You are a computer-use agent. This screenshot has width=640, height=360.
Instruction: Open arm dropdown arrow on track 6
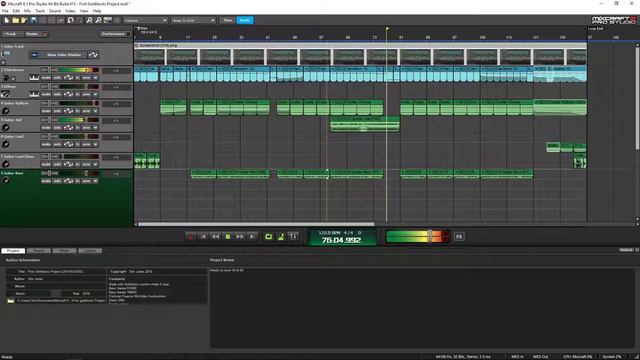[x=96, y=144]
